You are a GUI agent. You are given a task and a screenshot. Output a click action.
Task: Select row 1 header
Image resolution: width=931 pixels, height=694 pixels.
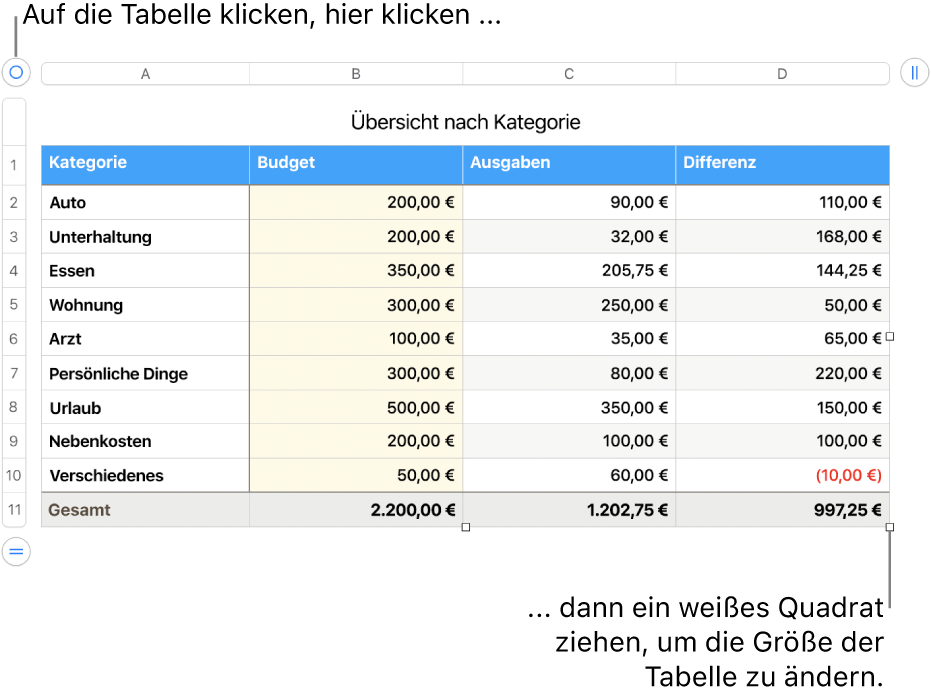click(x=14, y=165)
